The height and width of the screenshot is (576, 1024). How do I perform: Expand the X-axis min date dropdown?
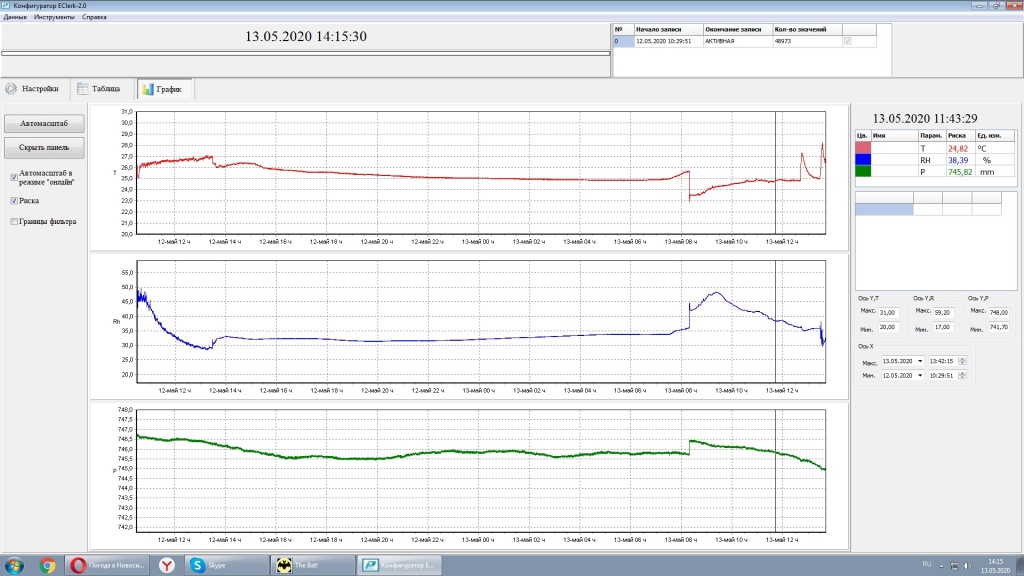pyautogui.click(x=919, y=375)
